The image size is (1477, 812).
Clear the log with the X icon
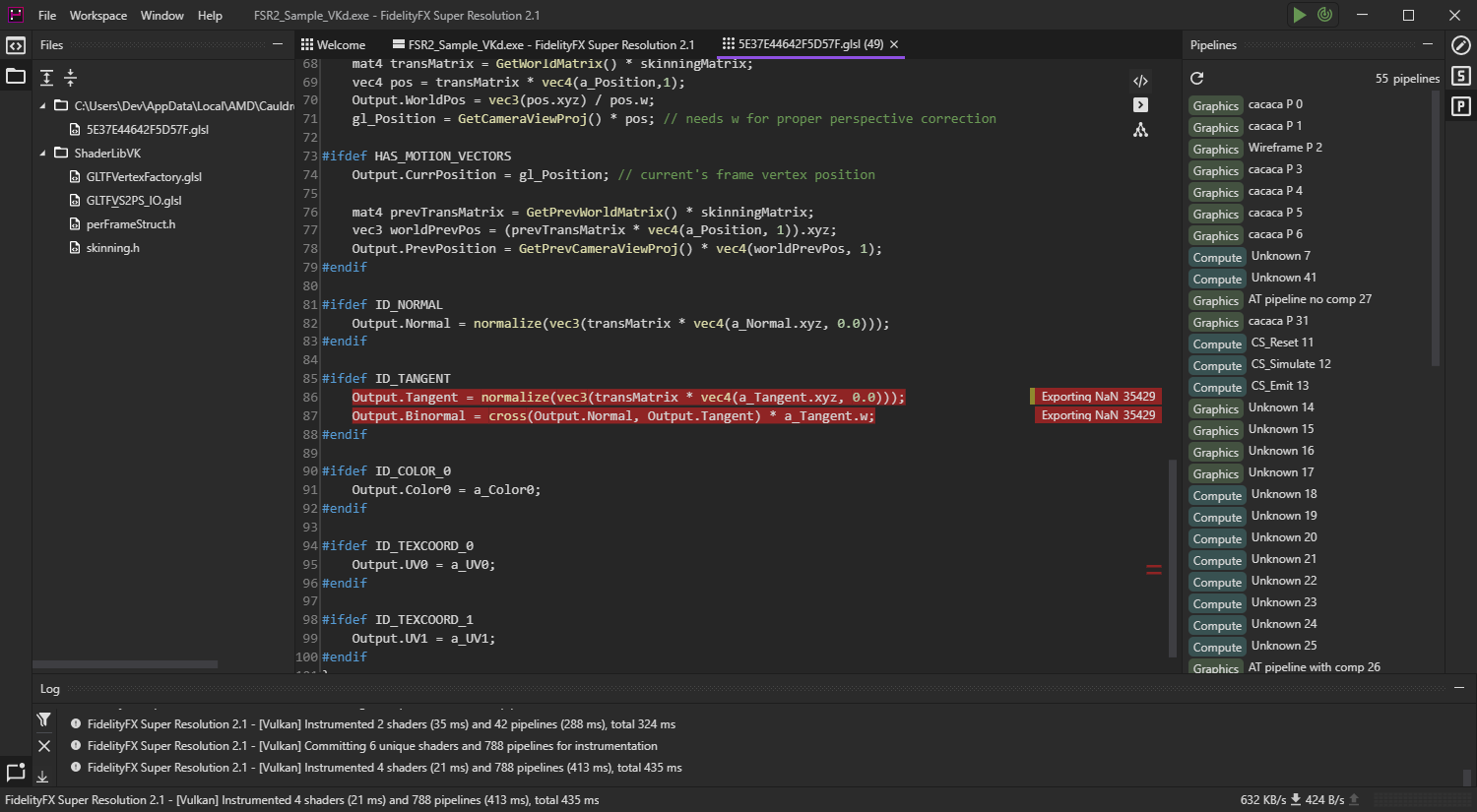pos(44,747)
